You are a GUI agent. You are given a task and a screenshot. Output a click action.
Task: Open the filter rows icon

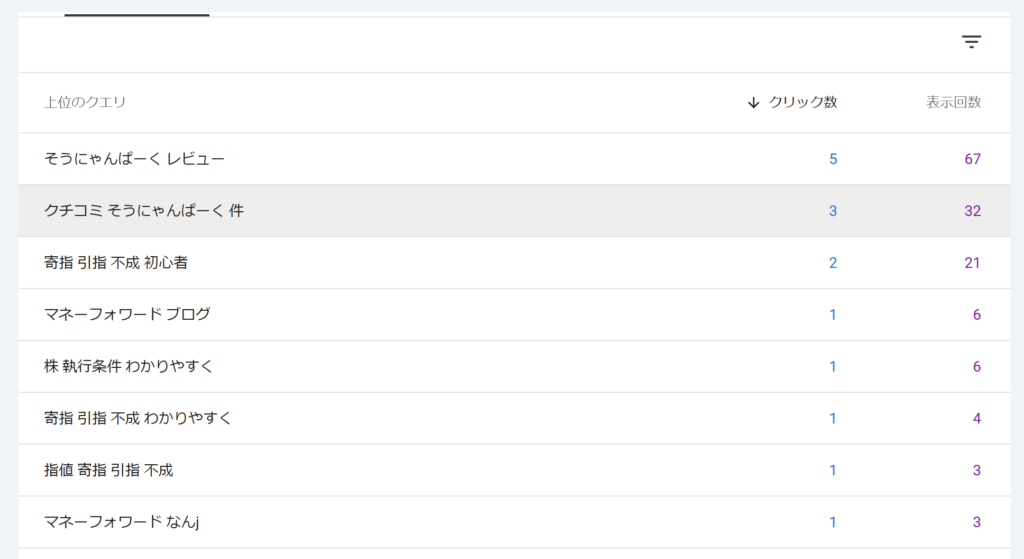click(971, 41)
